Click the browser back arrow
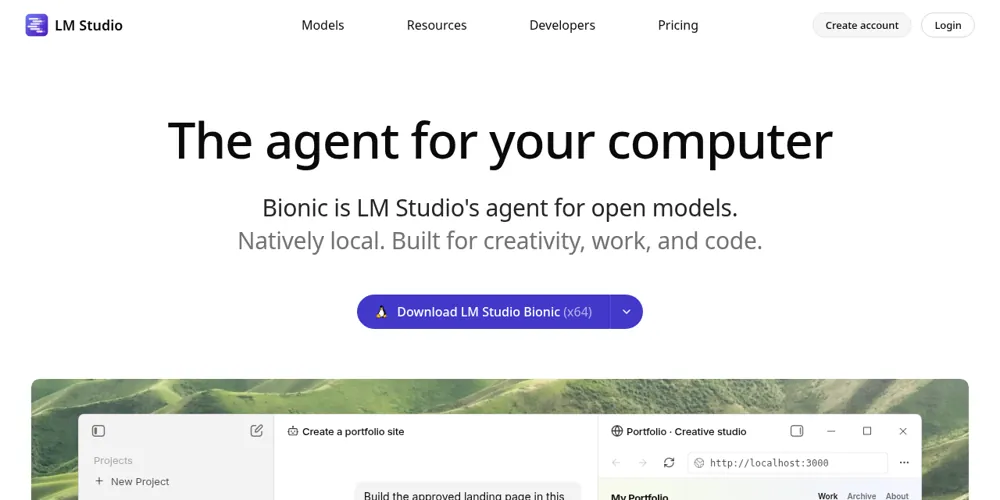The height and width of the screenshot is (500, 1000). click(615, 462)
